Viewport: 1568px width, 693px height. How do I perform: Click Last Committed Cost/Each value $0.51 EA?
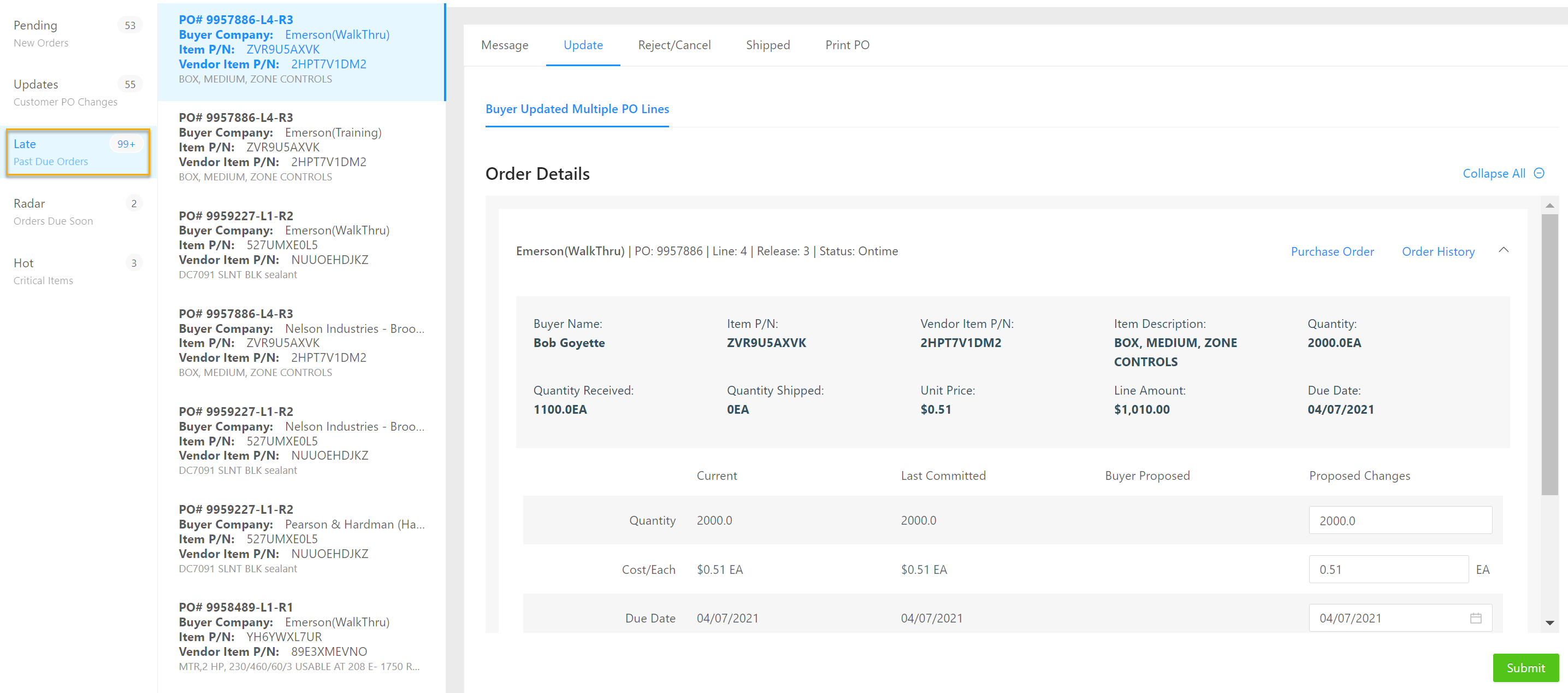pyautogui.click(x=924, y=570)
